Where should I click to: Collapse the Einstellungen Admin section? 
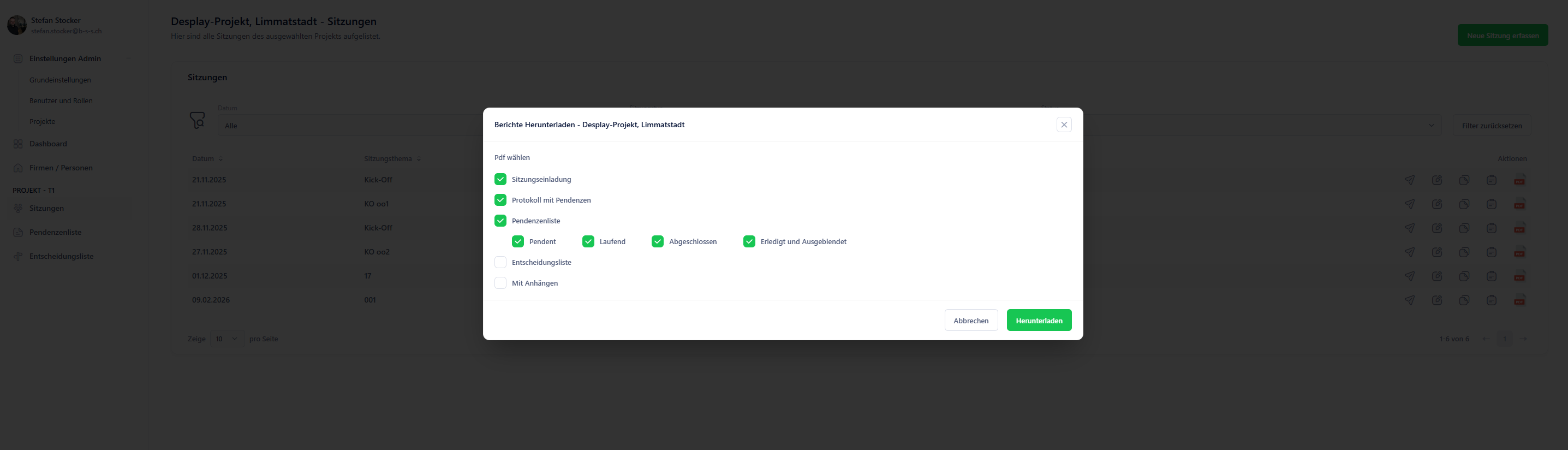click(x=128, y=59)
